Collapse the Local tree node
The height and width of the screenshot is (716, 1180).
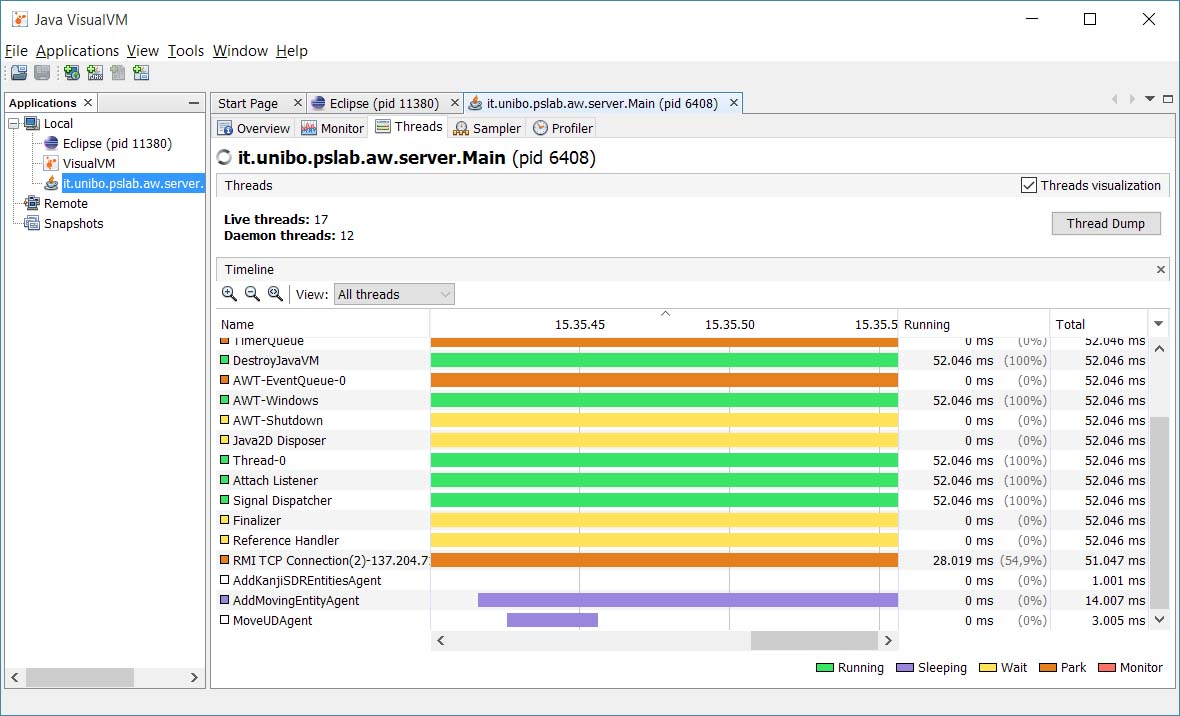pyautogui.click(x=14, y=123)
